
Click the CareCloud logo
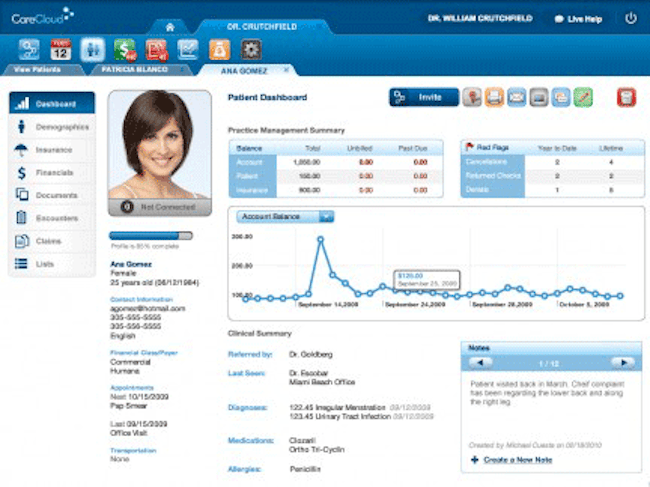(x=42, y=17)
